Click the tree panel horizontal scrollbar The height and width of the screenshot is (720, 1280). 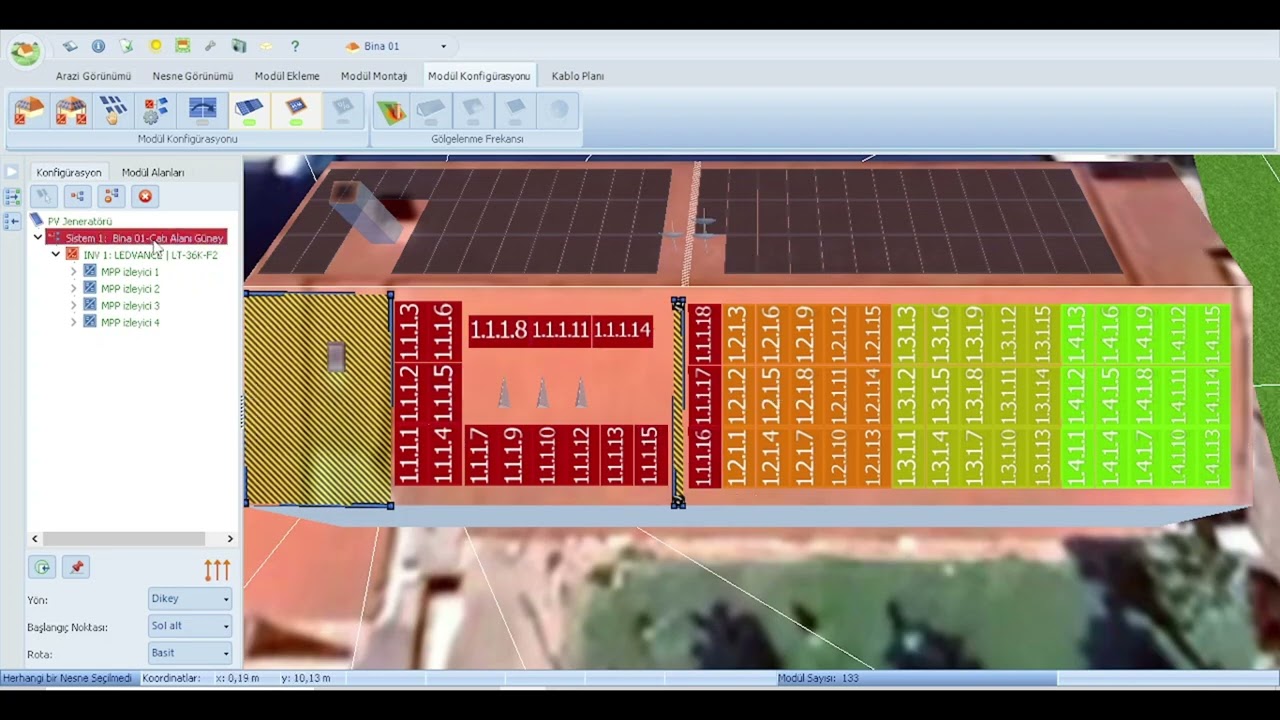tap(125, 539)
